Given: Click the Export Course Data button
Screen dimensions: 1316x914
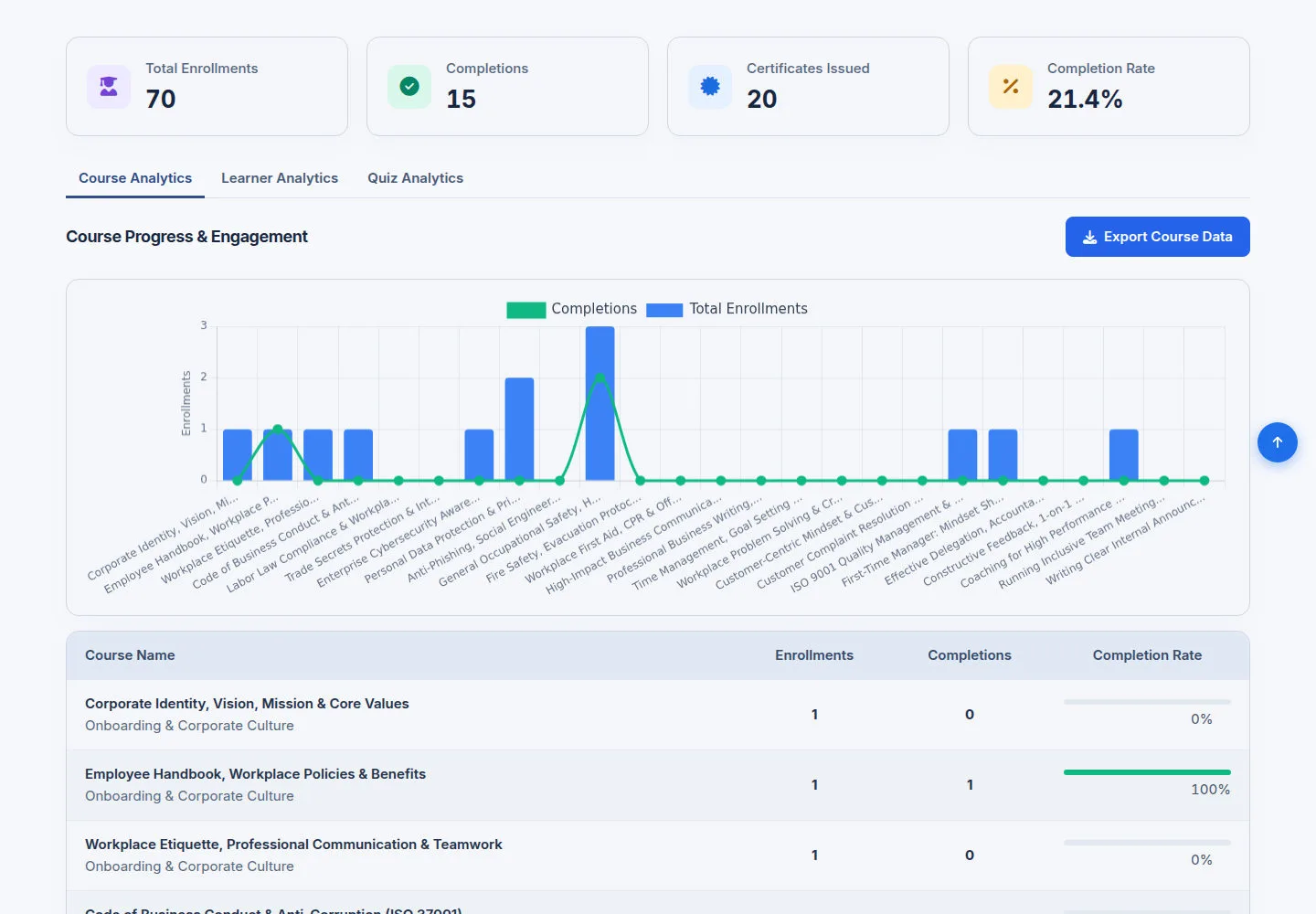Looking at the screenshot, I should (x=1157, y=237).
